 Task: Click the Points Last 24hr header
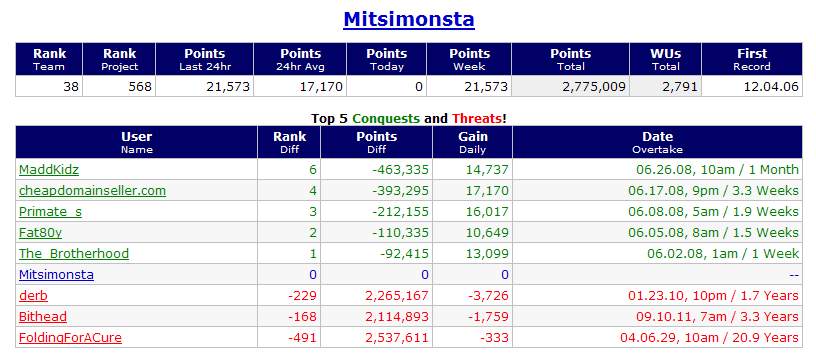(205, 59)
